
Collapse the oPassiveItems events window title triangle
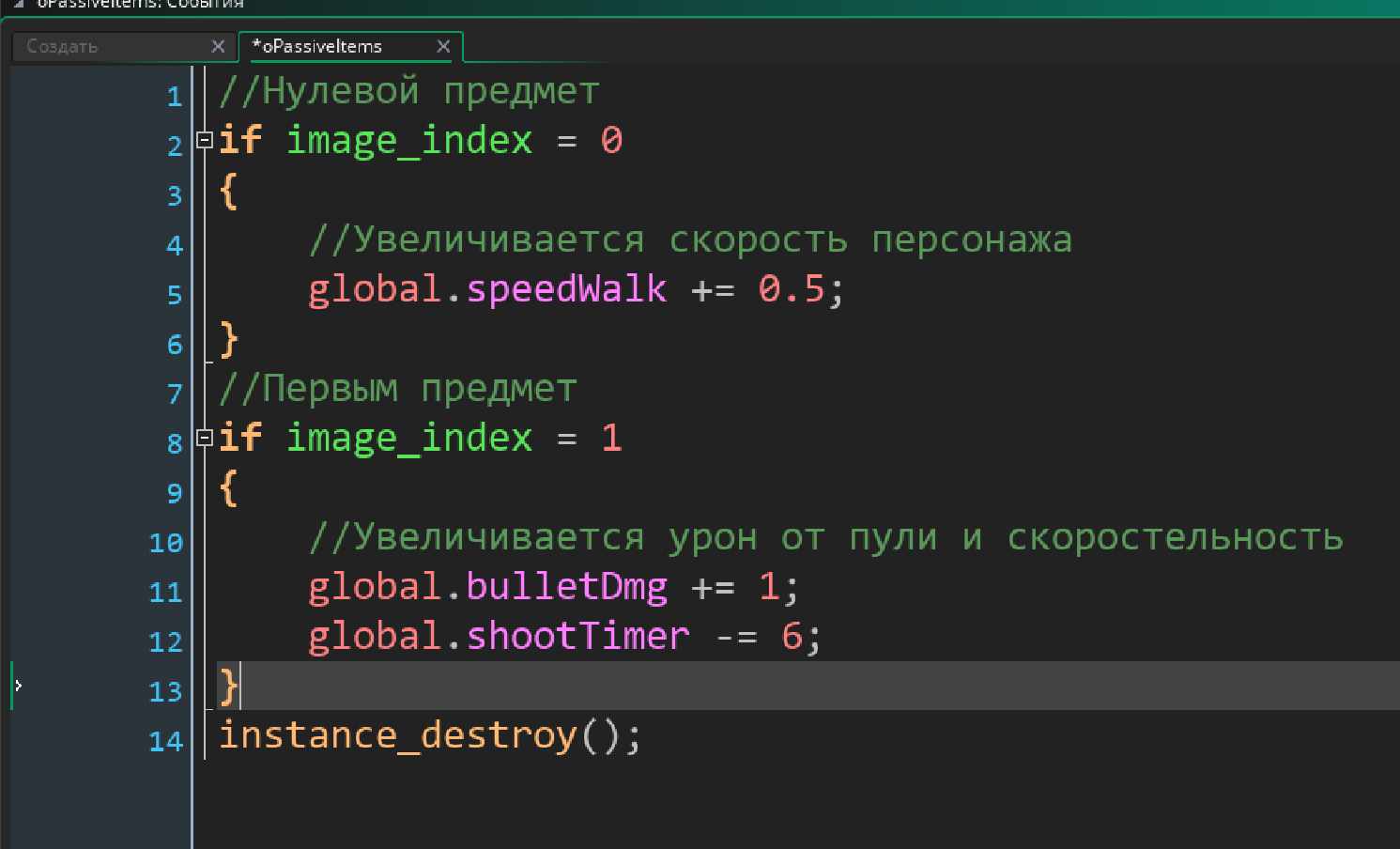18,4
